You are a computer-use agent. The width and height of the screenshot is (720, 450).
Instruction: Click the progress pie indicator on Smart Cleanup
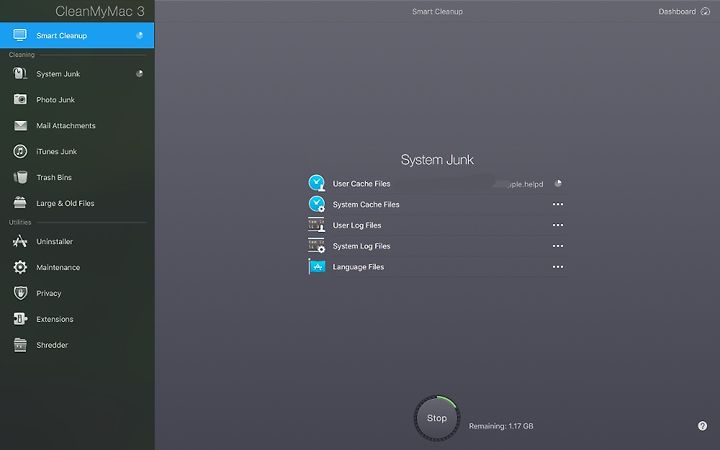click(139, 35)
